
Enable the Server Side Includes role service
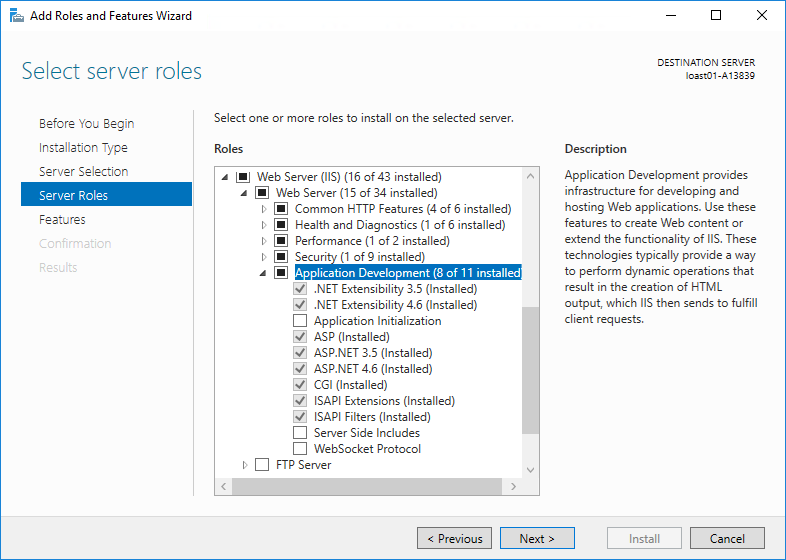[300, 433]
